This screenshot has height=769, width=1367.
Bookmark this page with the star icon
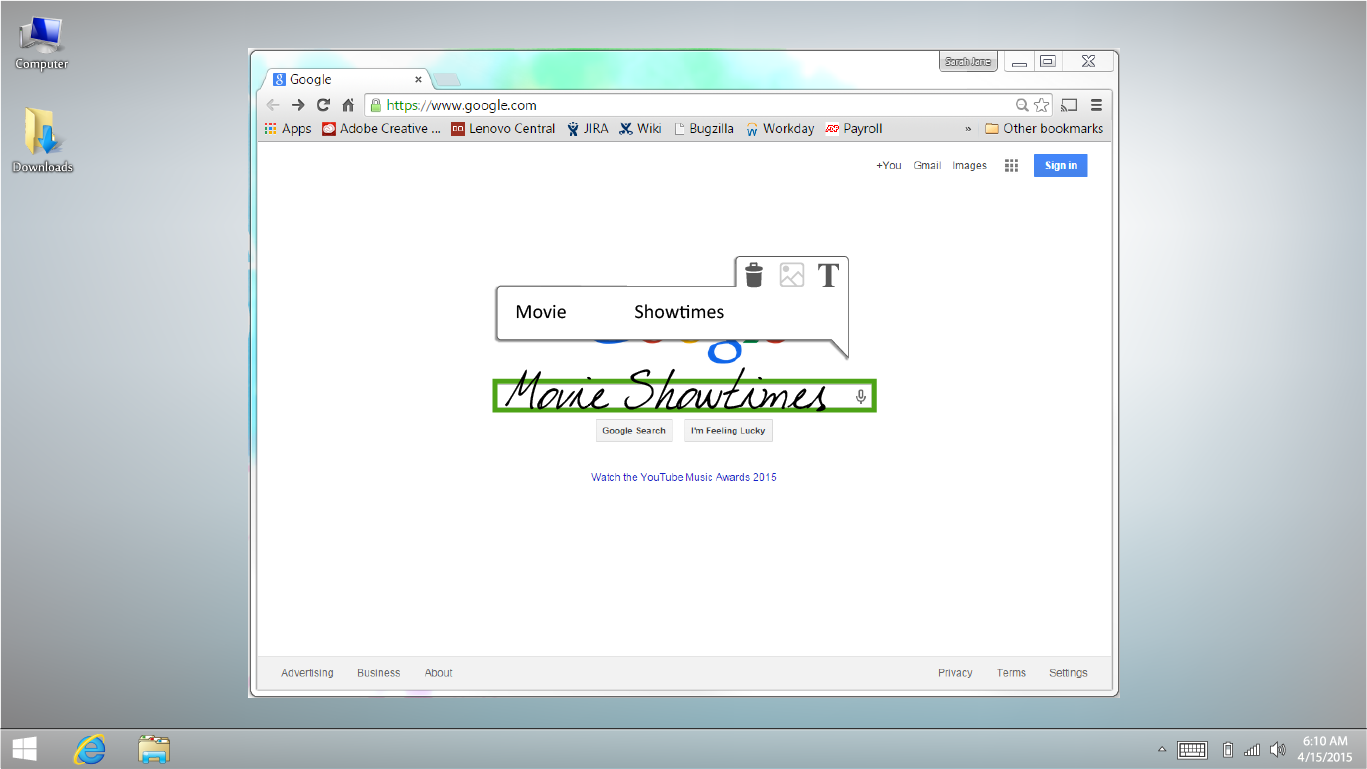tap(1042, 105)
